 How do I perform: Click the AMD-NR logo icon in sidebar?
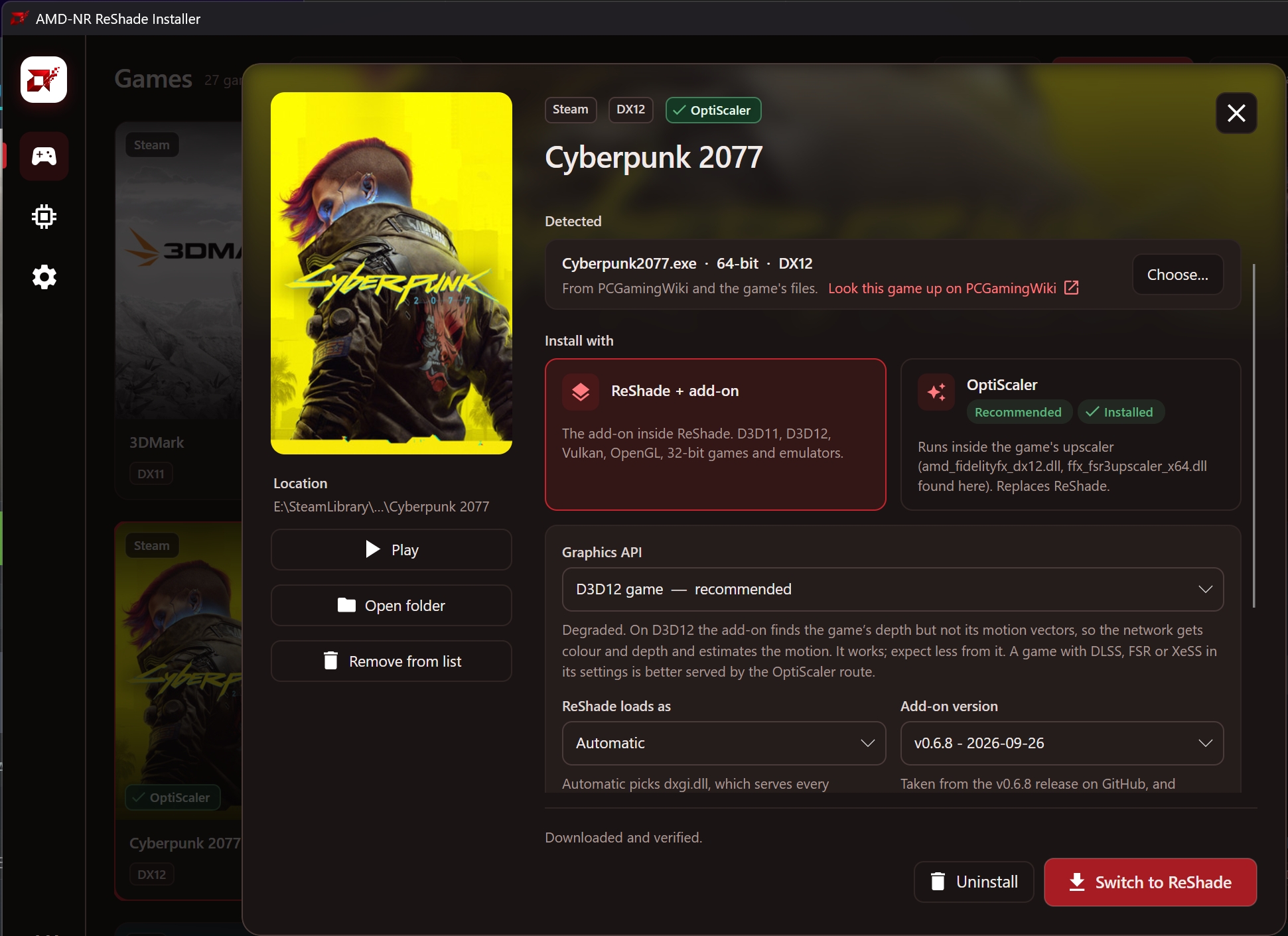pos(44,80)
